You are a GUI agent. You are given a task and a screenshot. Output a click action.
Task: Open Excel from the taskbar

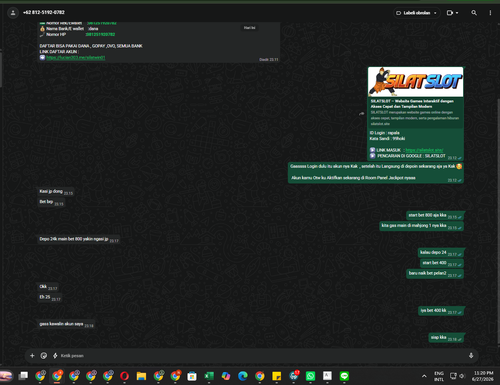[209, 376]
